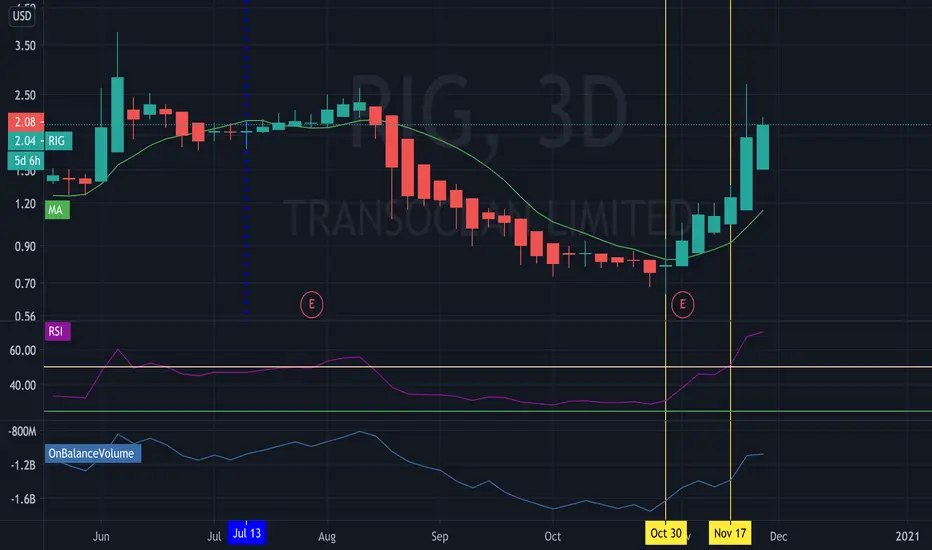The width and height of the screenshot is (932, 550).
Task: Click the -1.2B volume axis value
Action: pyautogui.click(x=23, y=465)
